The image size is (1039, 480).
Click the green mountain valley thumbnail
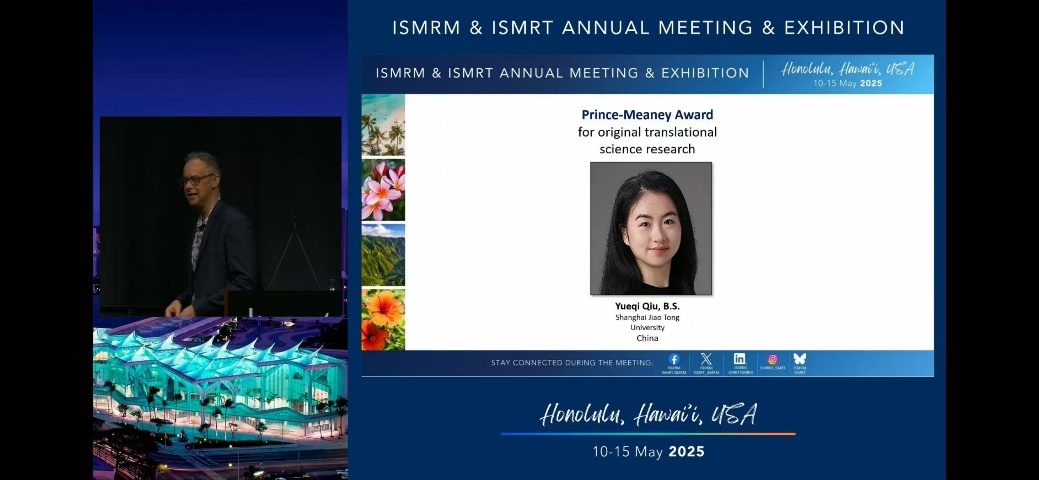[383, 254]
